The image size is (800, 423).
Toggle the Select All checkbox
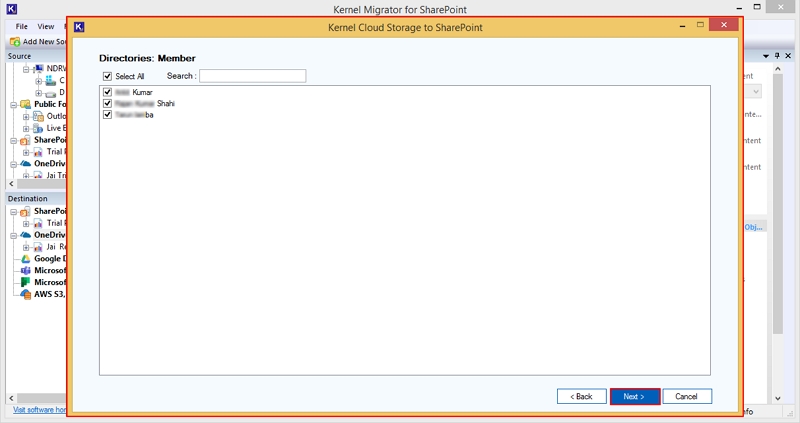point(107,76)
